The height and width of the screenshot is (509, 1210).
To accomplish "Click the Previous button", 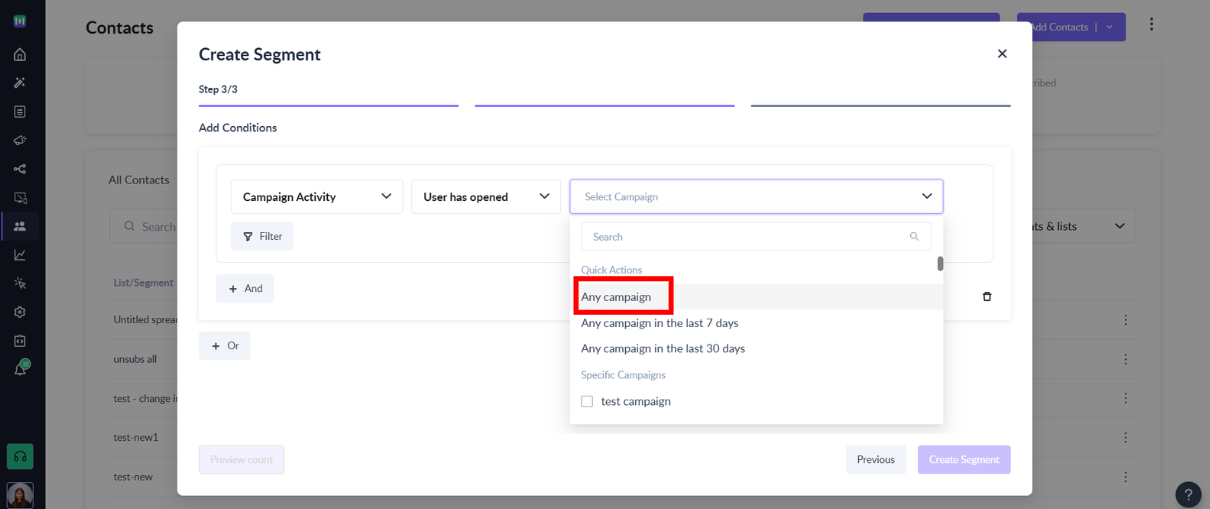I will coord(875,460).
